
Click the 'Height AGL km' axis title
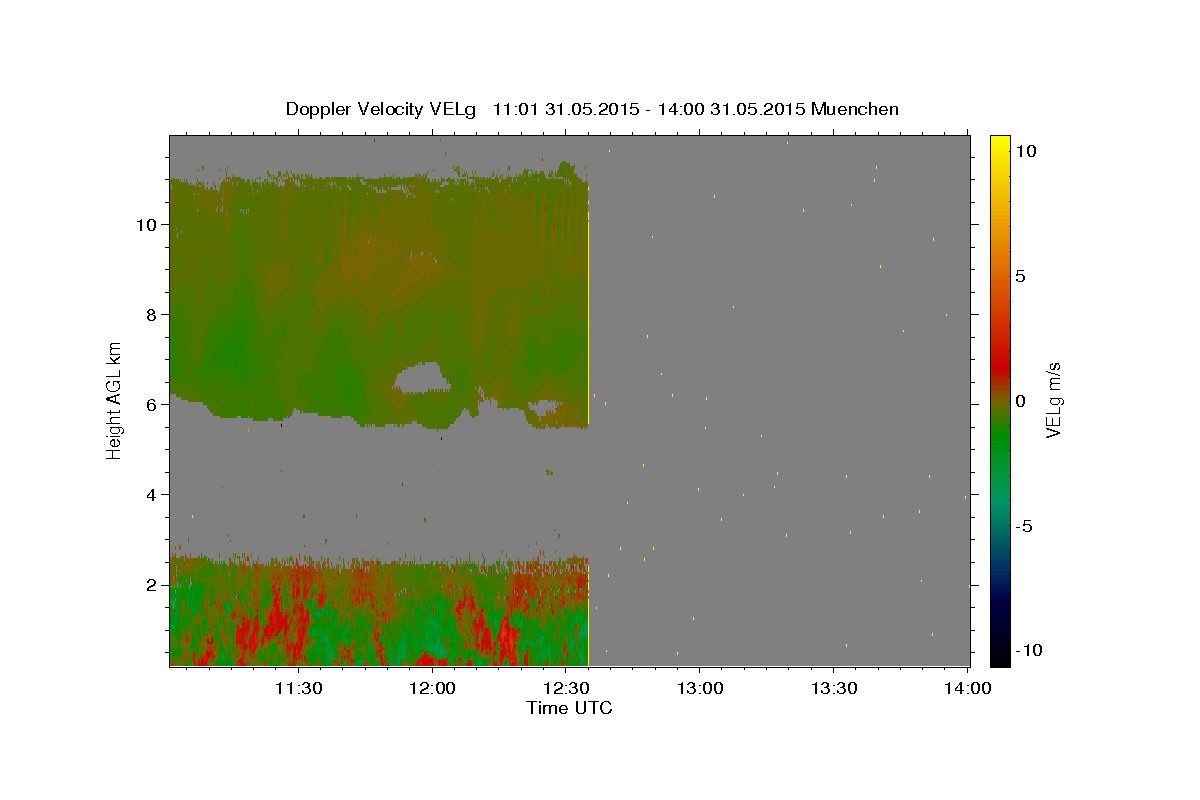pyautogui.click(x=115, y=399)
